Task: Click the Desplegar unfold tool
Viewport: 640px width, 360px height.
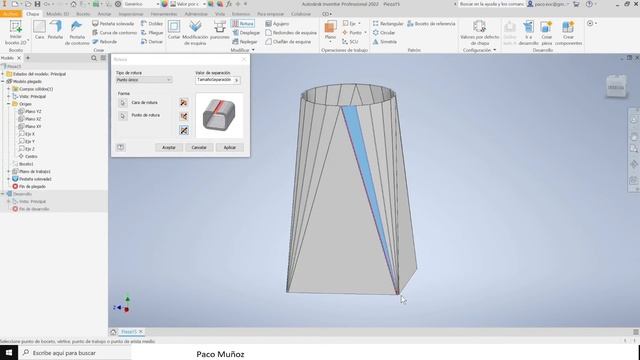Action: (246, 33)
